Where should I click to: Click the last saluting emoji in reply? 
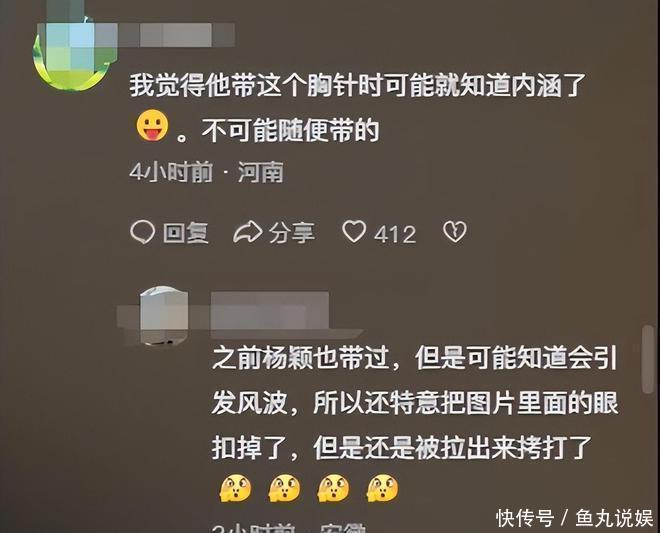[382, 488]
